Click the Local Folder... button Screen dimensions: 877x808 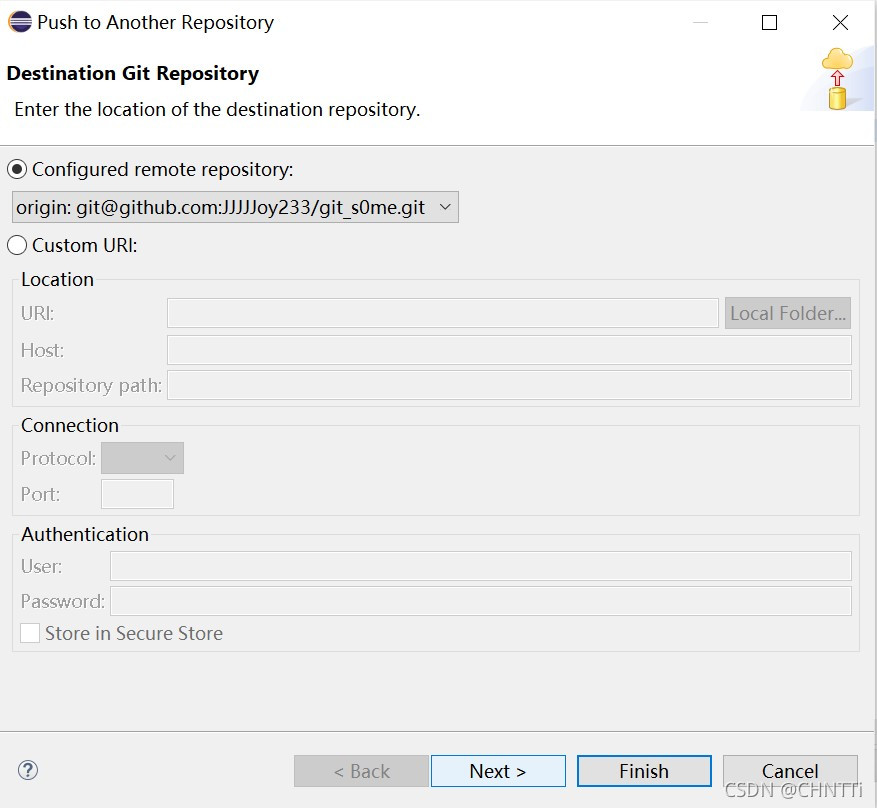[788, 313]
